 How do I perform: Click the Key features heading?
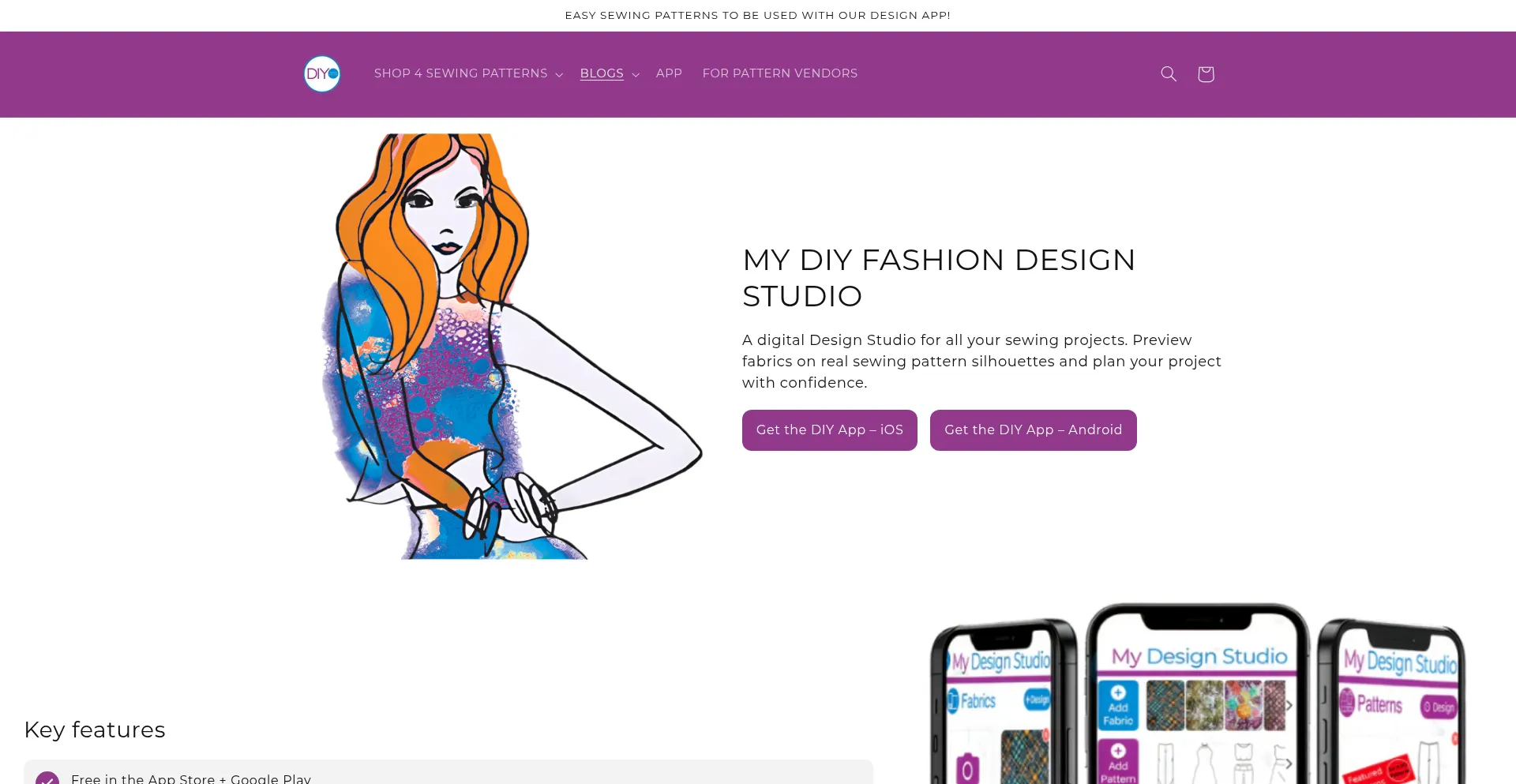(95, 730)
